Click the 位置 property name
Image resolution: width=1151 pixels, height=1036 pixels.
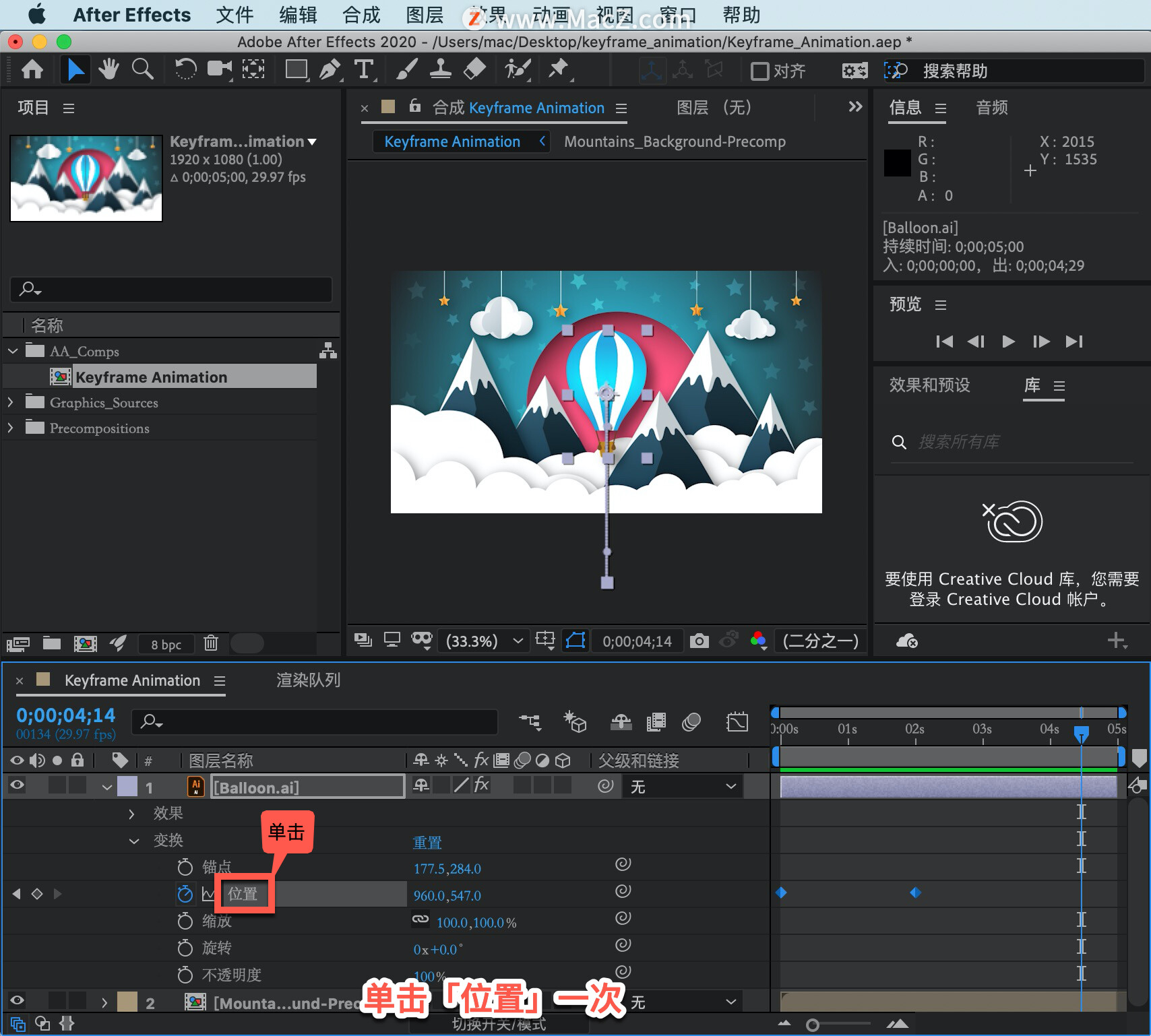click(x=243, y=894)
